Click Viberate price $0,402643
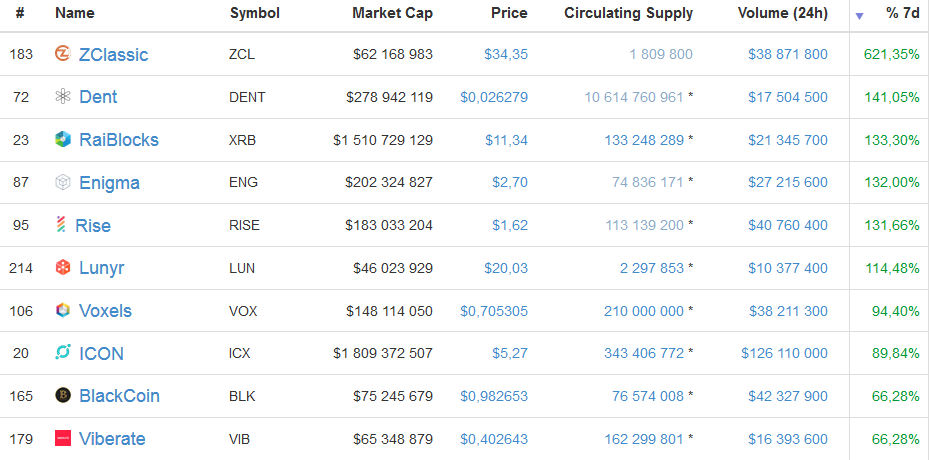Image resolution: width=929 pixels, height=460 pixels. click(494, 439)
